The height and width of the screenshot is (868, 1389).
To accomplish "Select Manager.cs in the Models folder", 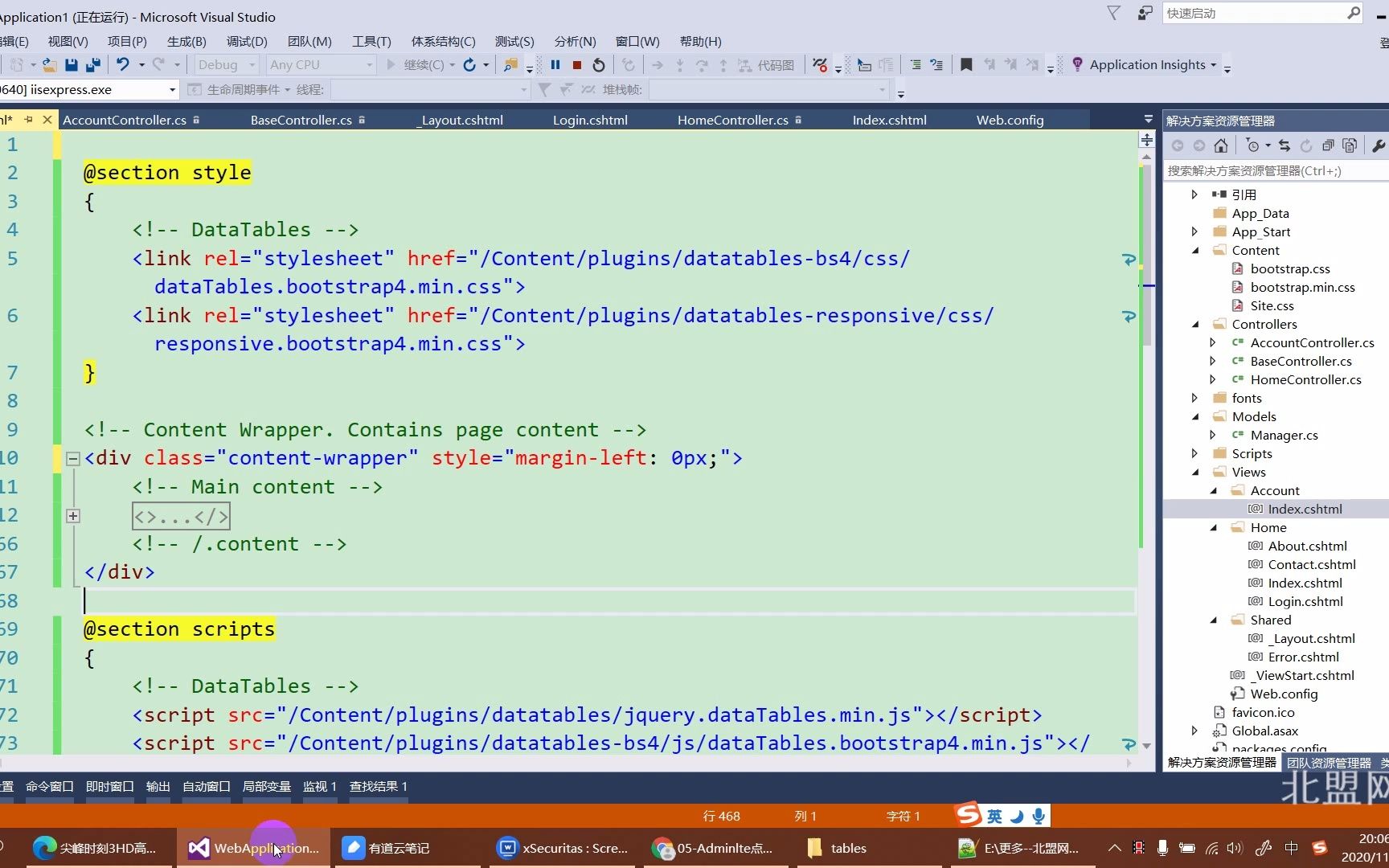I will [x=1284, y=435].
